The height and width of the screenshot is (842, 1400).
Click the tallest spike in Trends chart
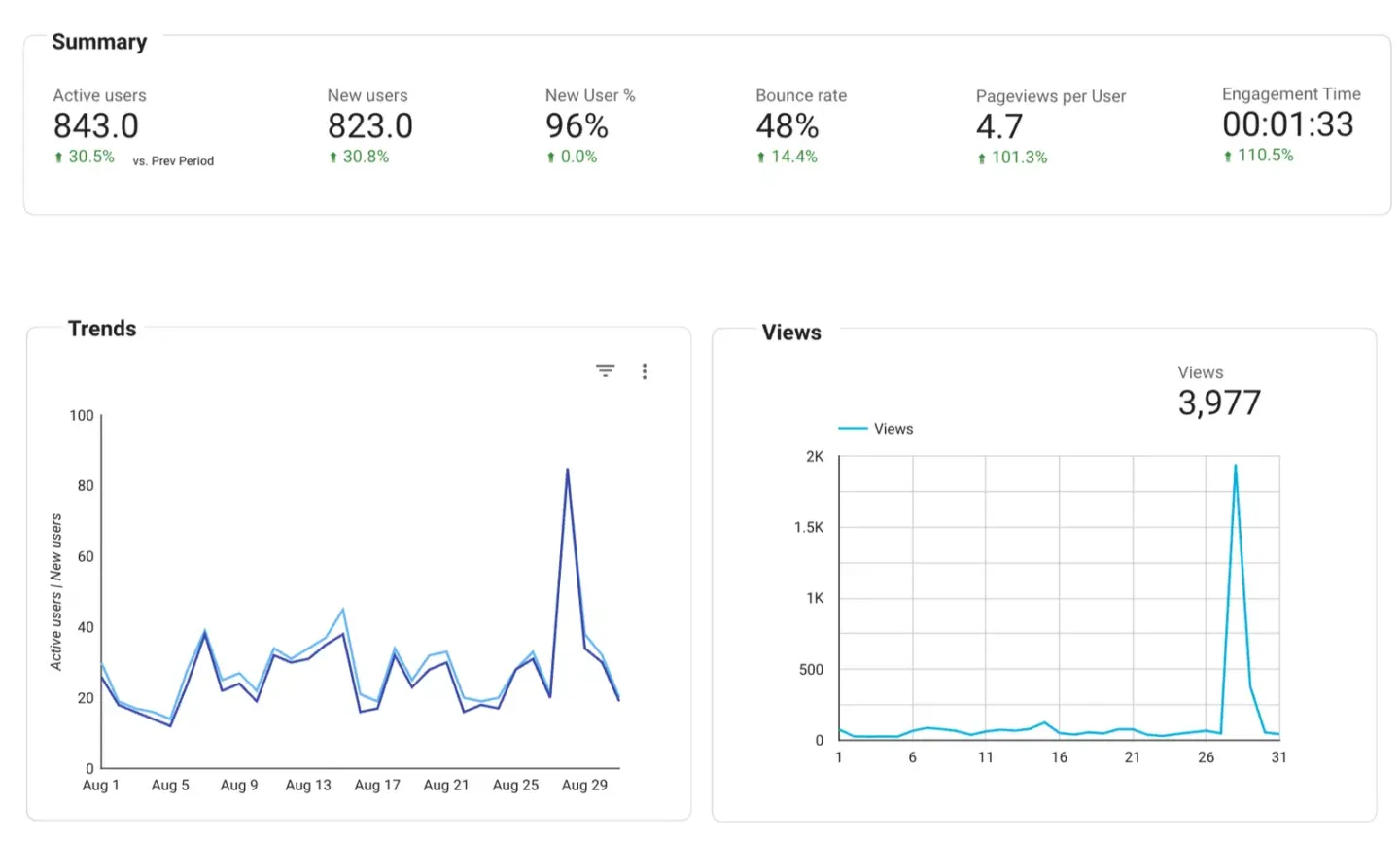point(568,471)
